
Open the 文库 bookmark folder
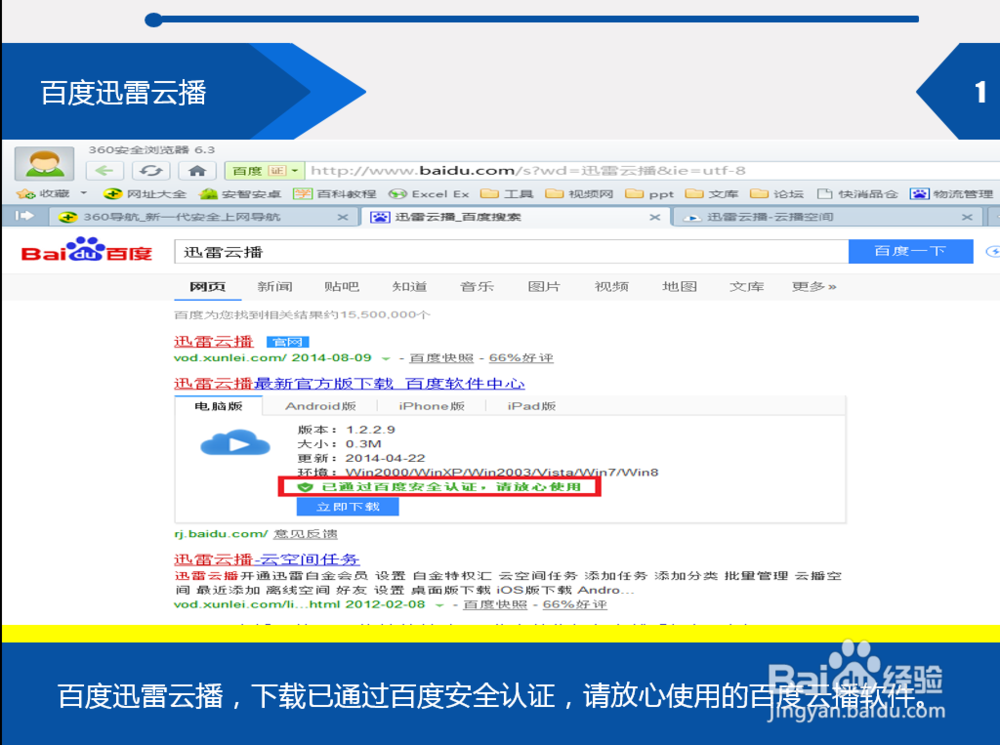(712, 193)
